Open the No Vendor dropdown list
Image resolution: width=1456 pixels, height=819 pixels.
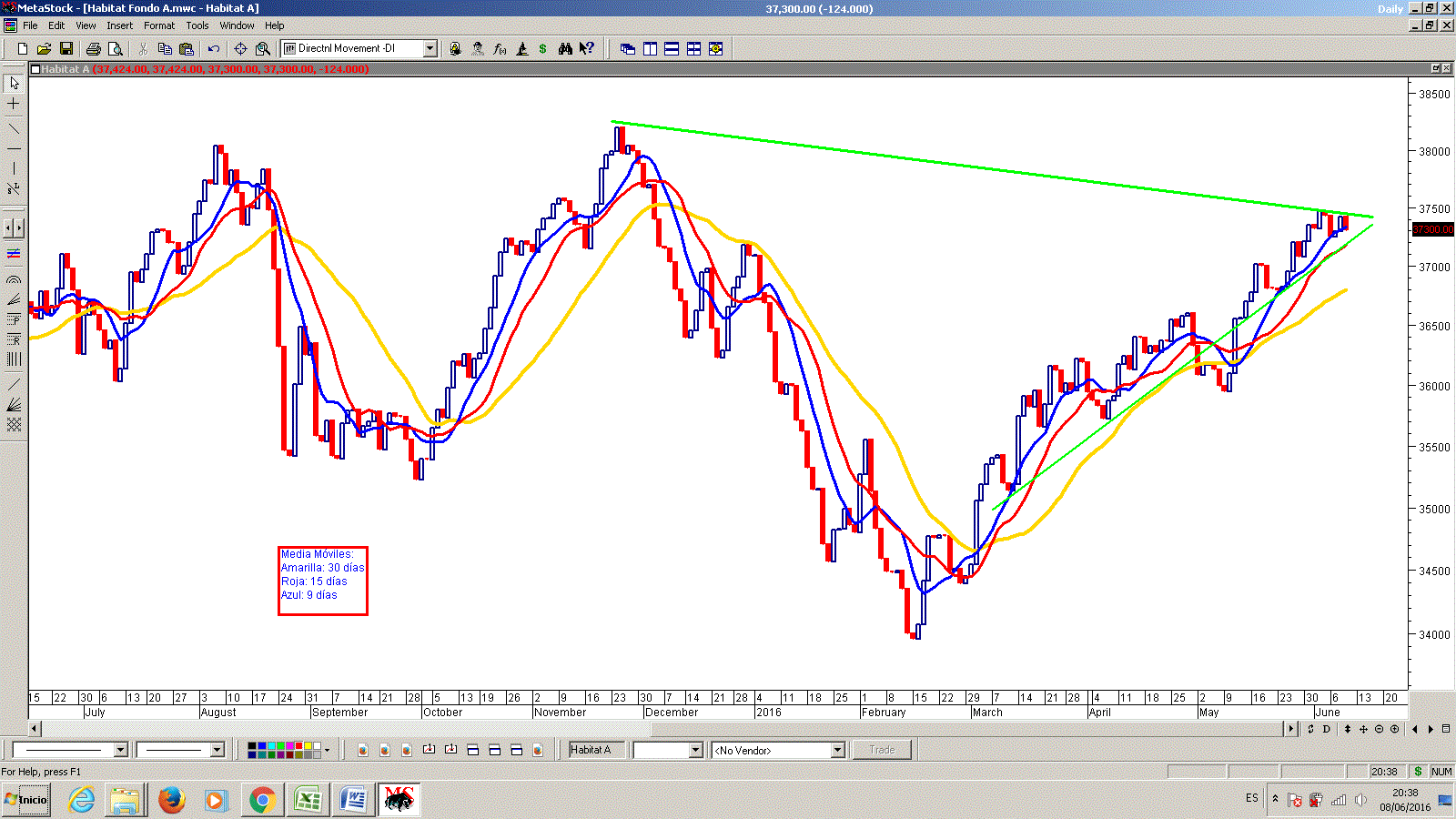pyautogui.click(x=837, y=750)
